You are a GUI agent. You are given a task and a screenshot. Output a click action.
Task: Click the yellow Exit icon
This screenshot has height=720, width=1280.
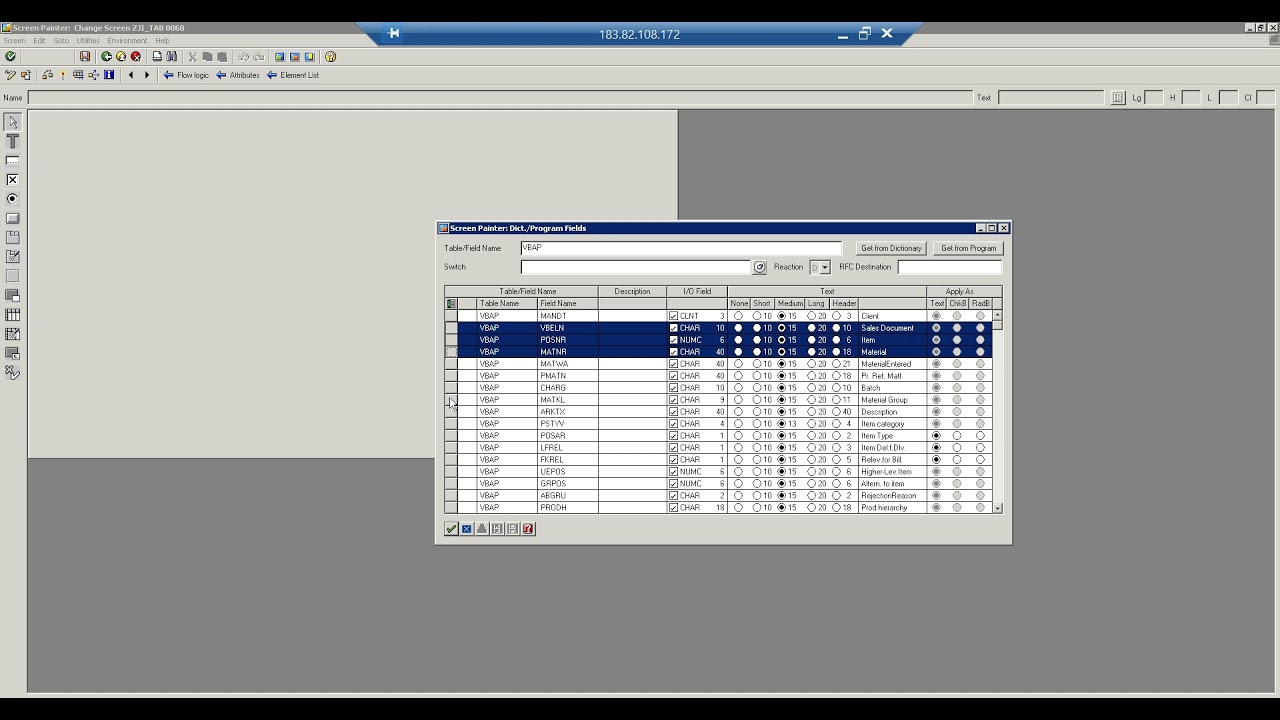tap(121, 57)
